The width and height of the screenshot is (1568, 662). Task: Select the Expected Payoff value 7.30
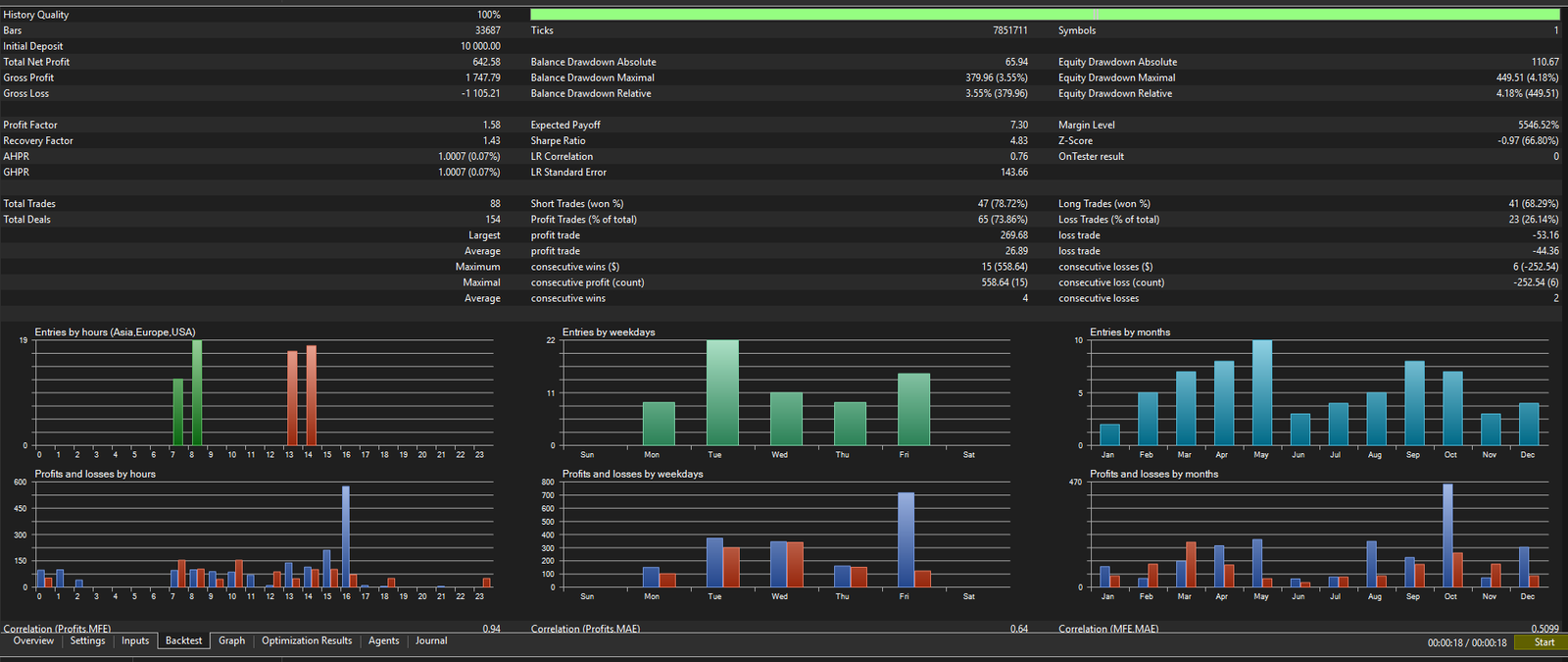(1019, 125)
